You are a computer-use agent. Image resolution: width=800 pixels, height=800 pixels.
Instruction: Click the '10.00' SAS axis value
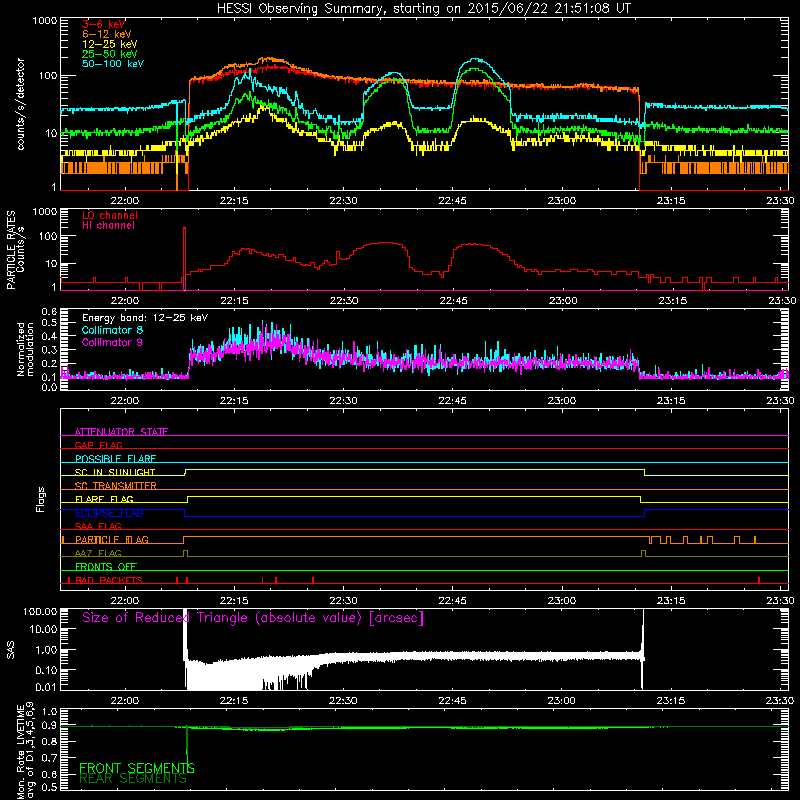[x=43, y=629]
